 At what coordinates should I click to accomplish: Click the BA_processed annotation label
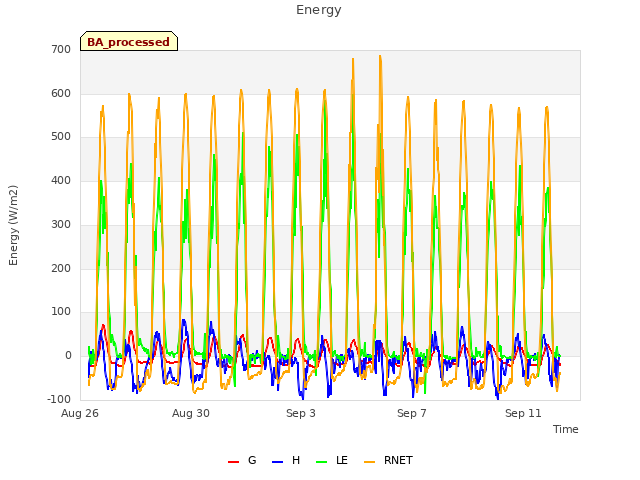[x=129, y=41]
